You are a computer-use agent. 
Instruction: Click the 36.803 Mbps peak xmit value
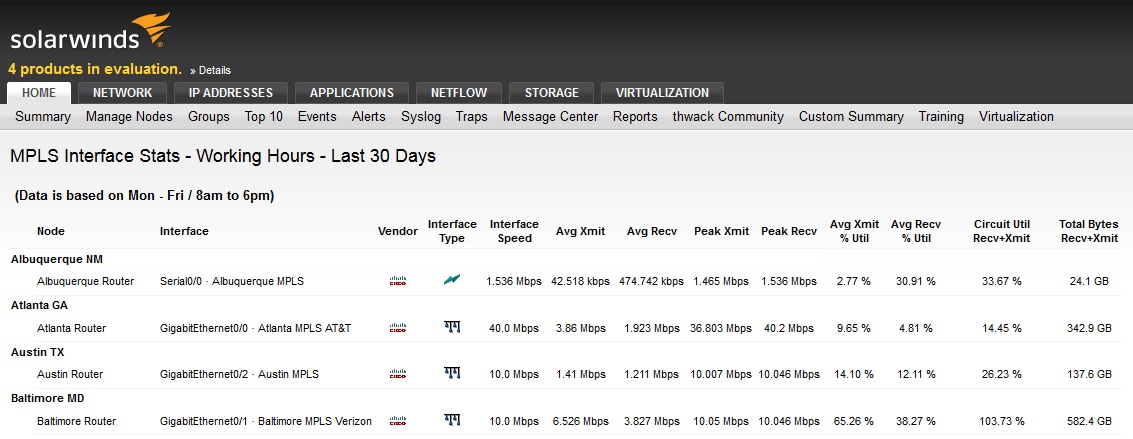721,328
